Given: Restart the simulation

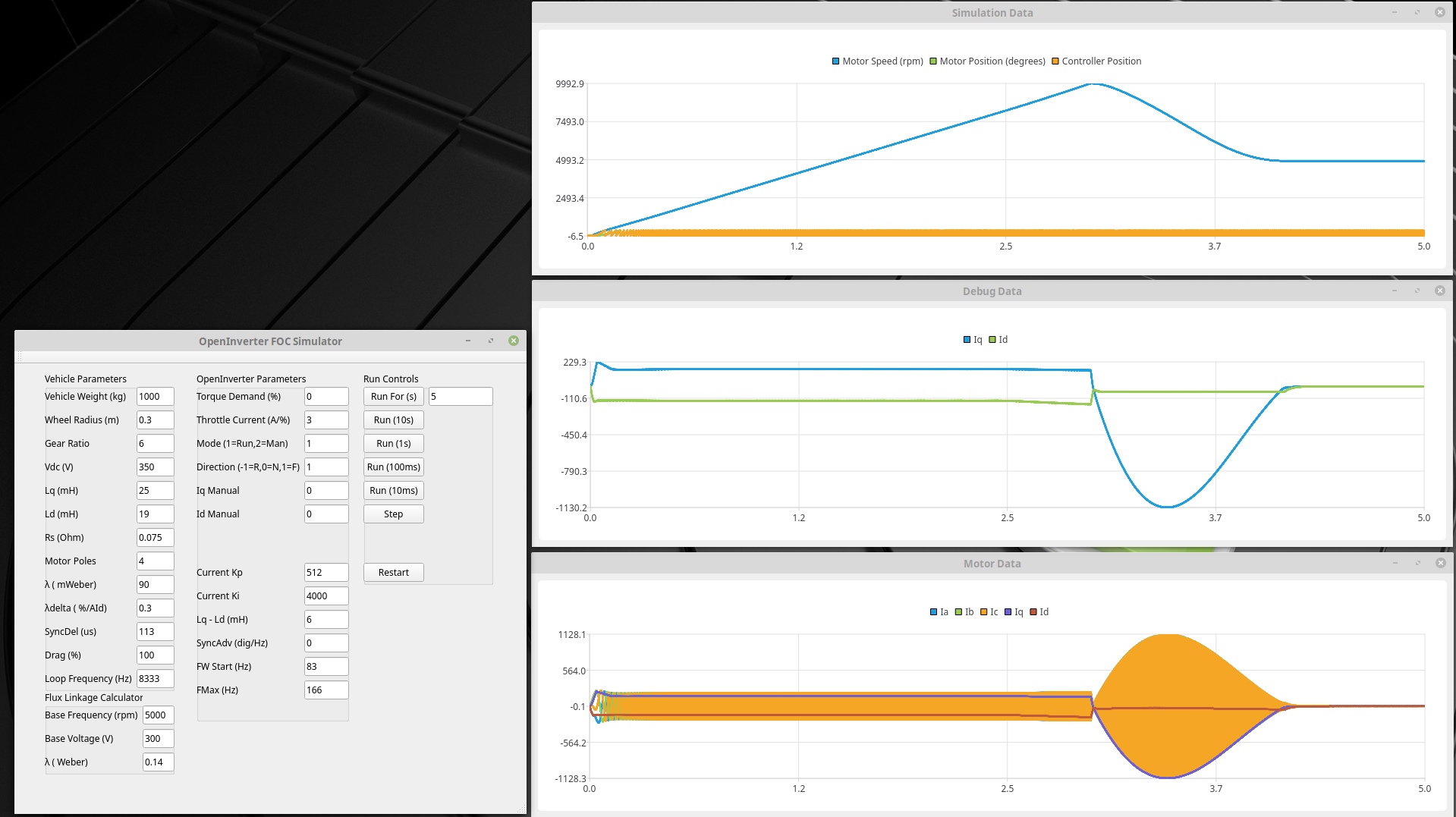Looking at the screenshot, I should pos(393,573).
